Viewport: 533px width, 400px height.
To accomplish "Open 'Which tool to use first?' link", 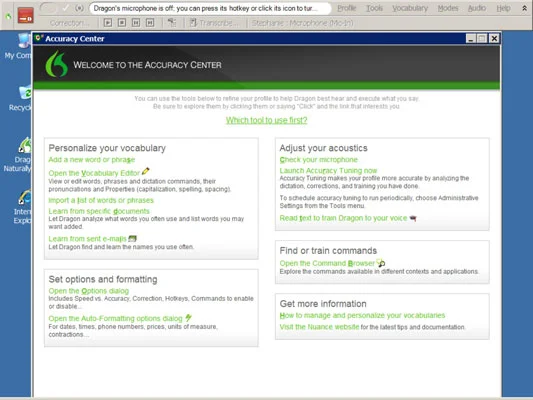I will [x=266, y=120].
